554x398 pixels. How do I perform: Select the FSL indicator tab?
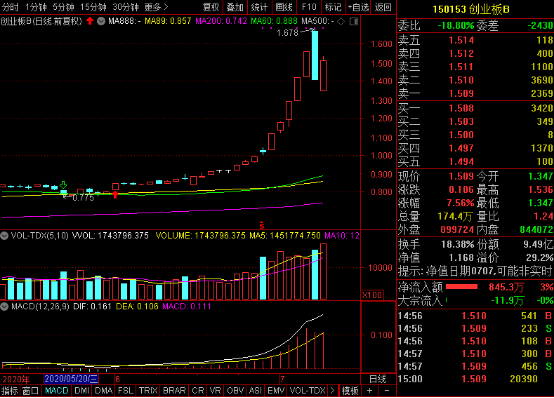click(x=125, y=391)
